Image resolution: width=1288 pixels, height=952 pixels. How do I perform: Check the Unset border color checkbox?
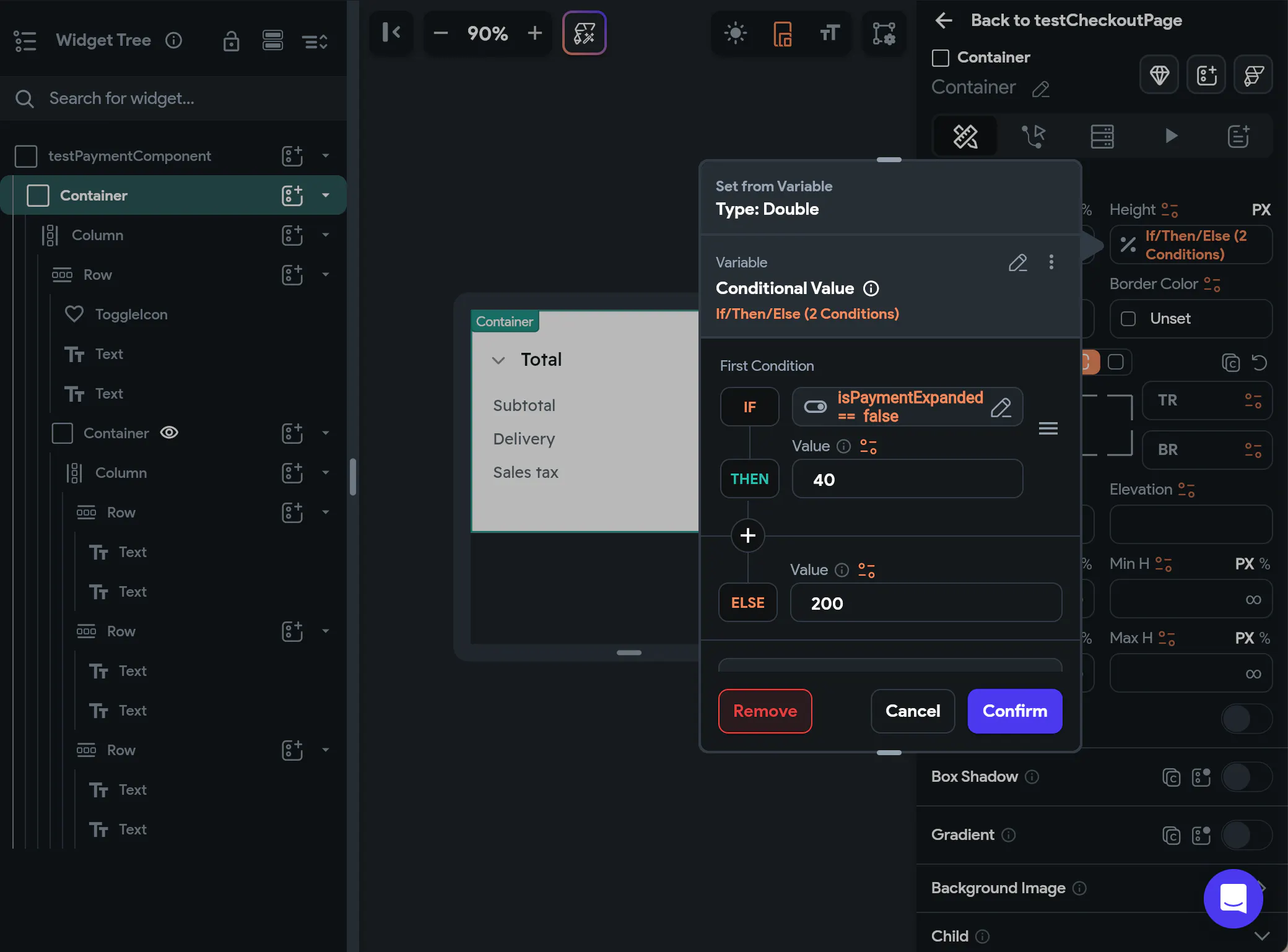click(x=1128, y=319)
